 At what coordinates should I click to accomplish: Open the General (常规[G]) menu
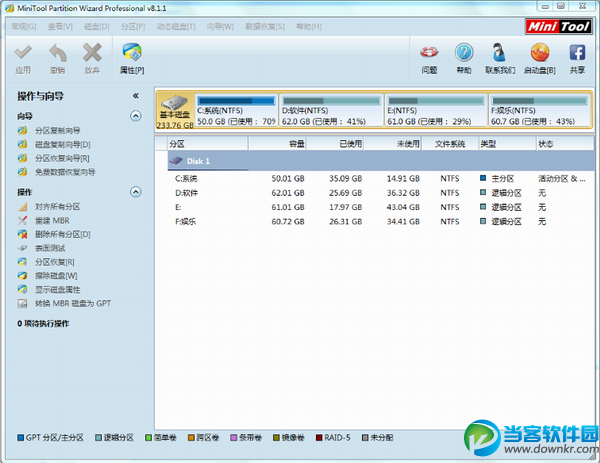coord(23,26)
